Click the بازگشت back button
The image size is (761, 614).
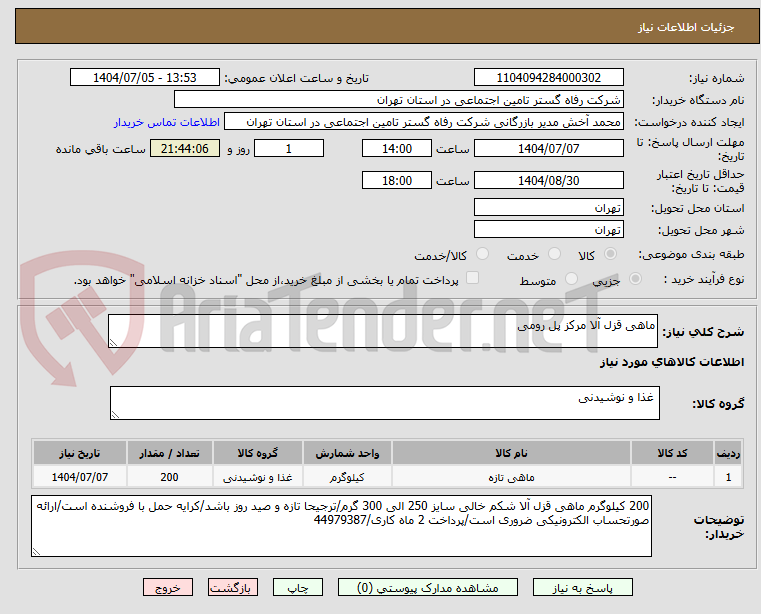[232, 587]
